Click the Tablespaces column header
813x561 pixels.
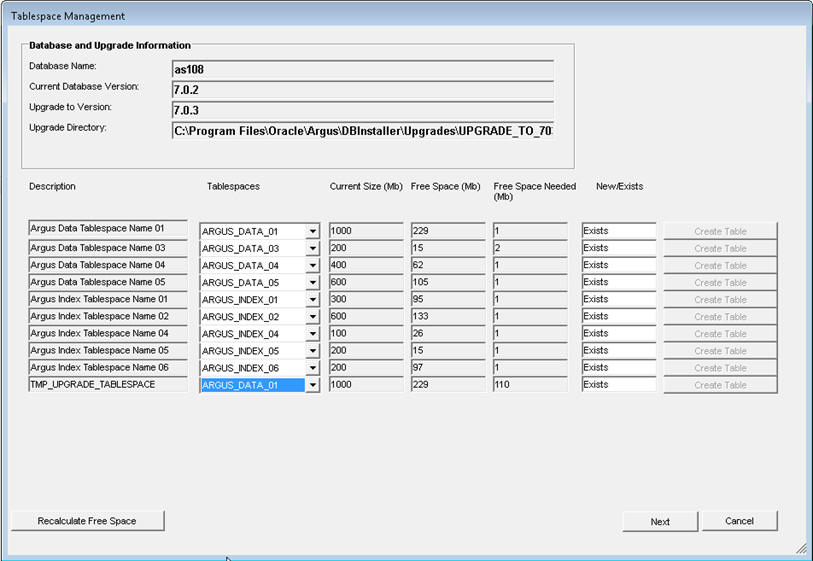pos(233,186)
